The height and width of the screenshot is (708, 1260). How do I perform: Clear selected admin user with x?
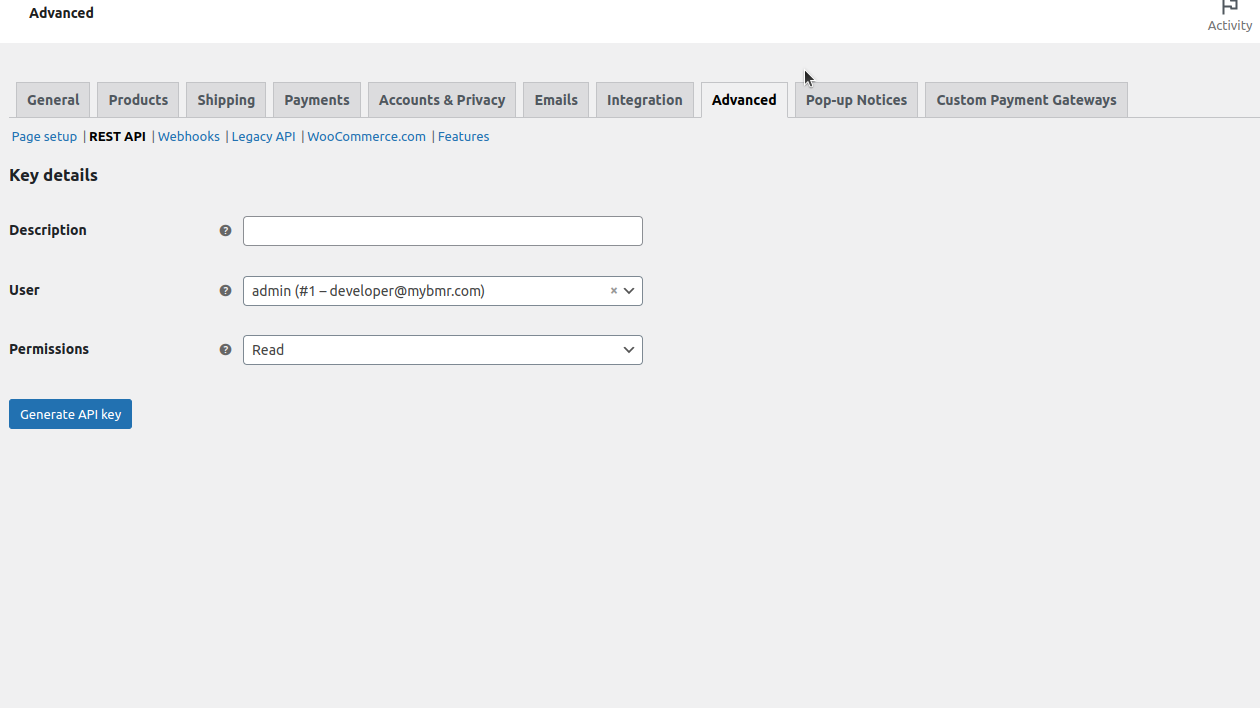point(614,291)
